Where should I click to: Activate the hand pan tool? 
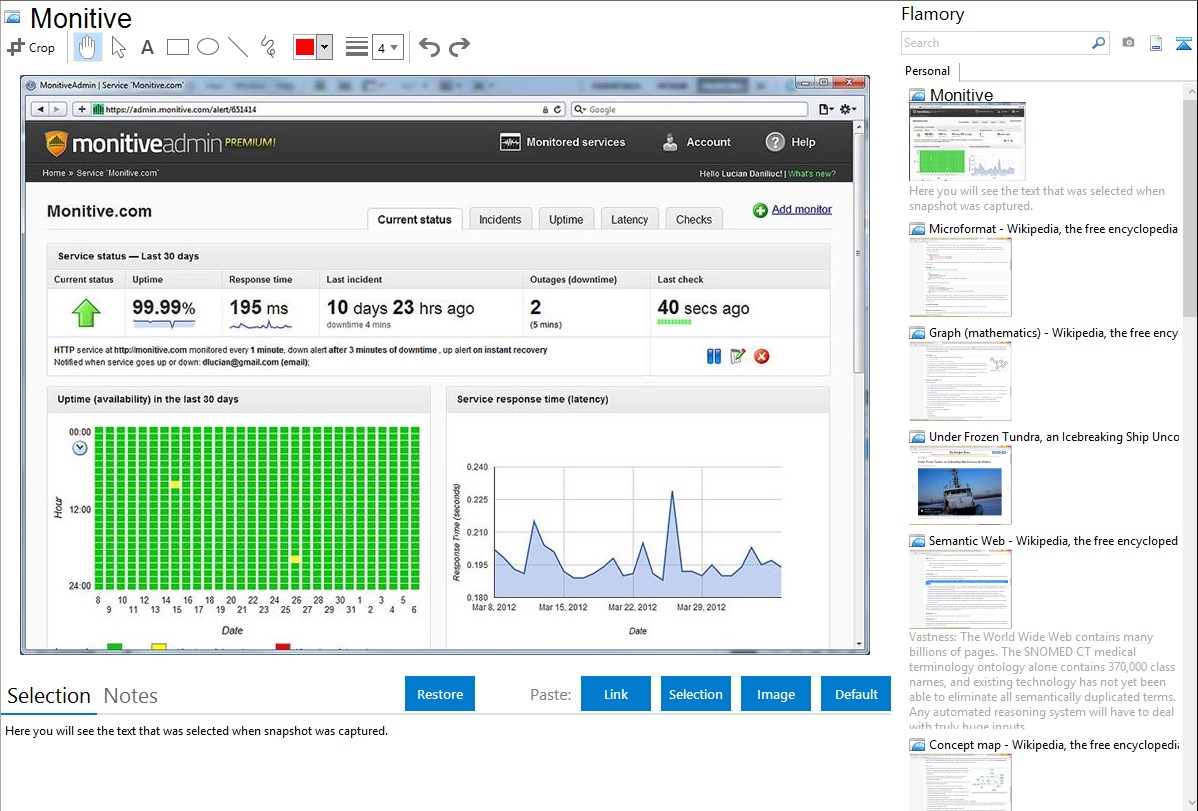(87, 47)
